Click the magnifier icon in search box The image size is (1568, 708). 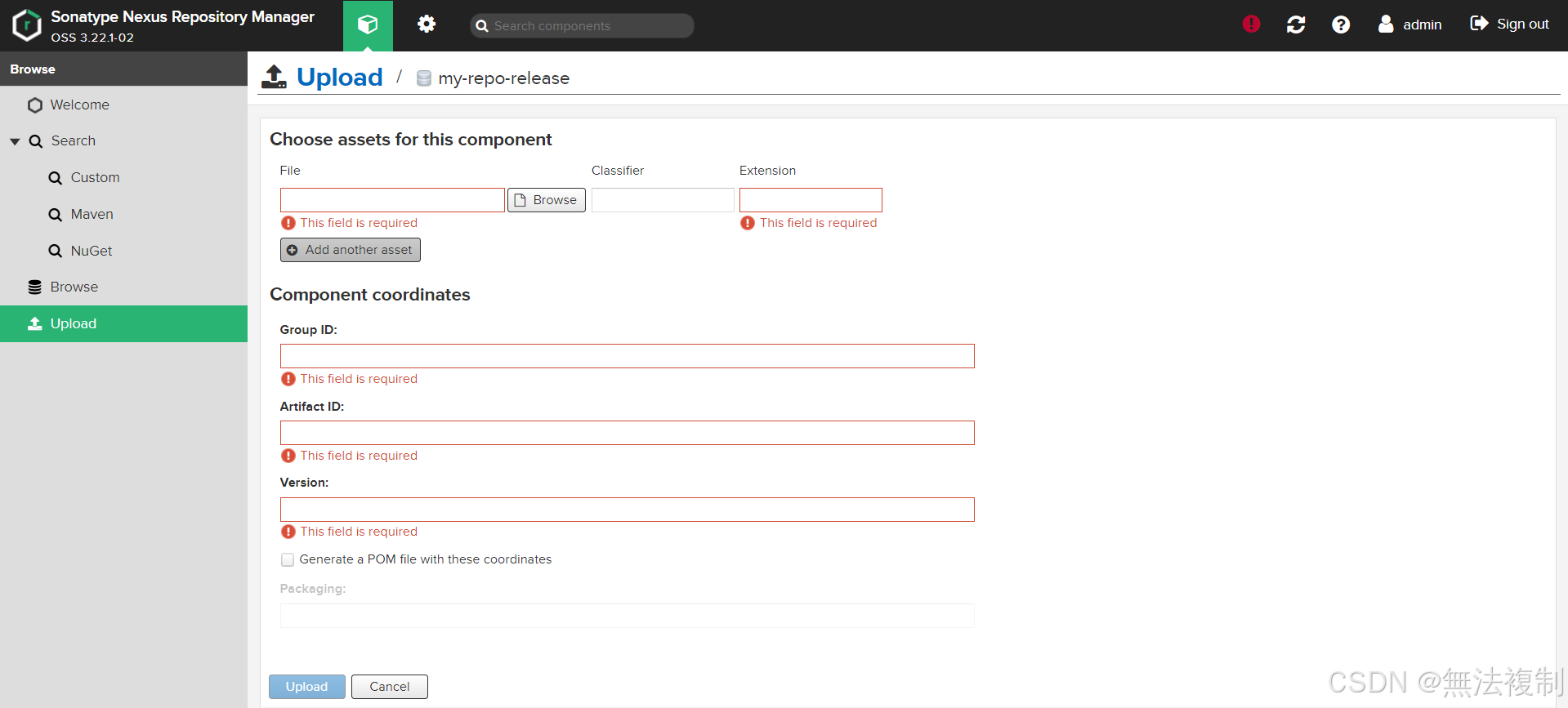coord(482,26)
